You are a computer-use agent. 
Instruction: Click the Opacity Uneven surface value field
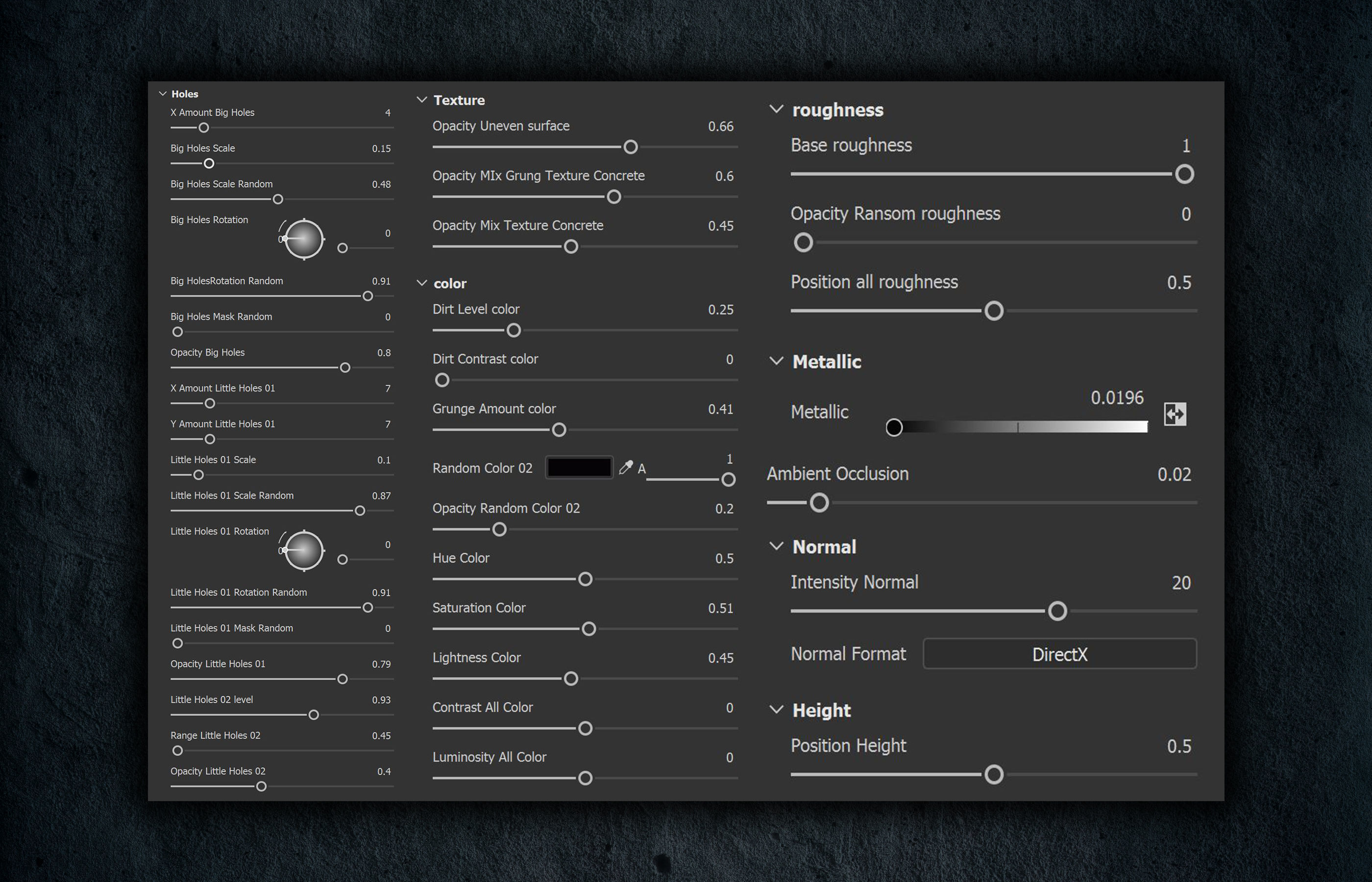point(720,126)
